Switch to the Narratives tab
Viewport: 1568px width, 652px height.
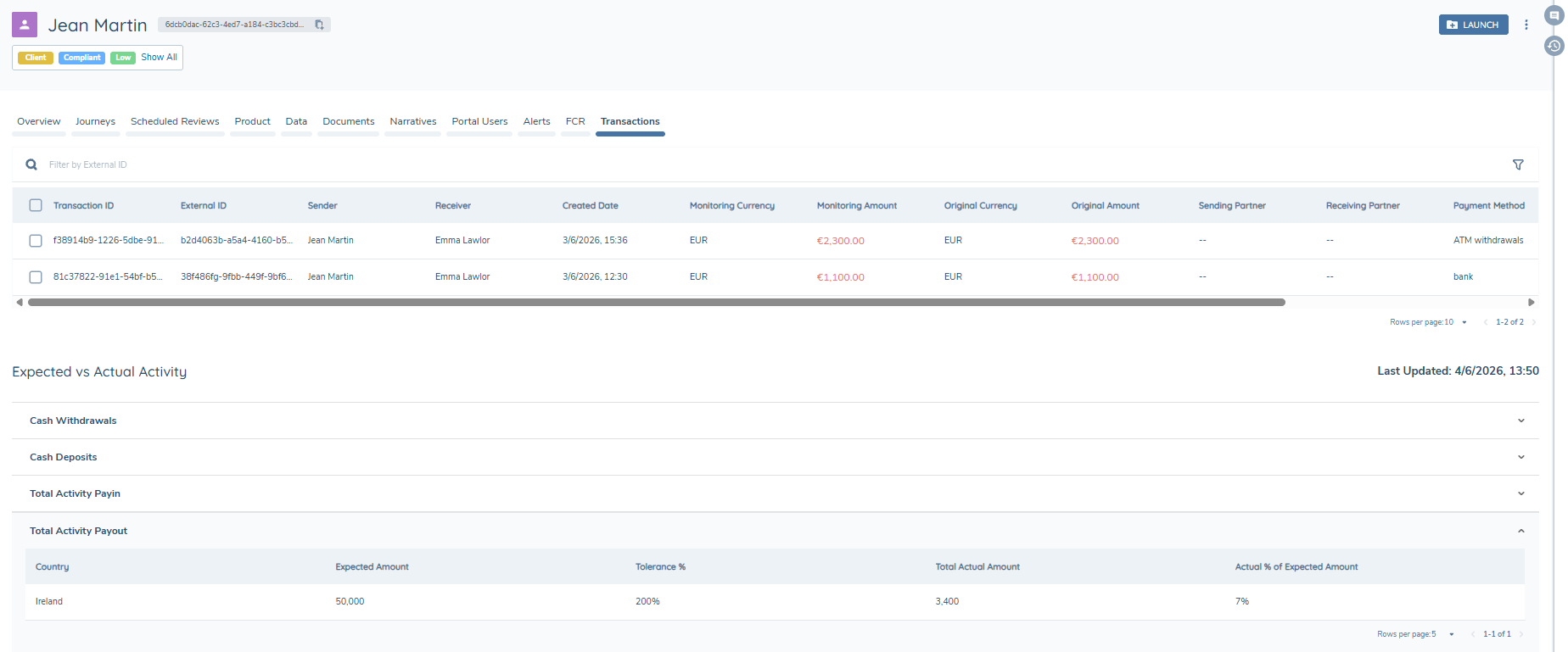tap(413, 121)
